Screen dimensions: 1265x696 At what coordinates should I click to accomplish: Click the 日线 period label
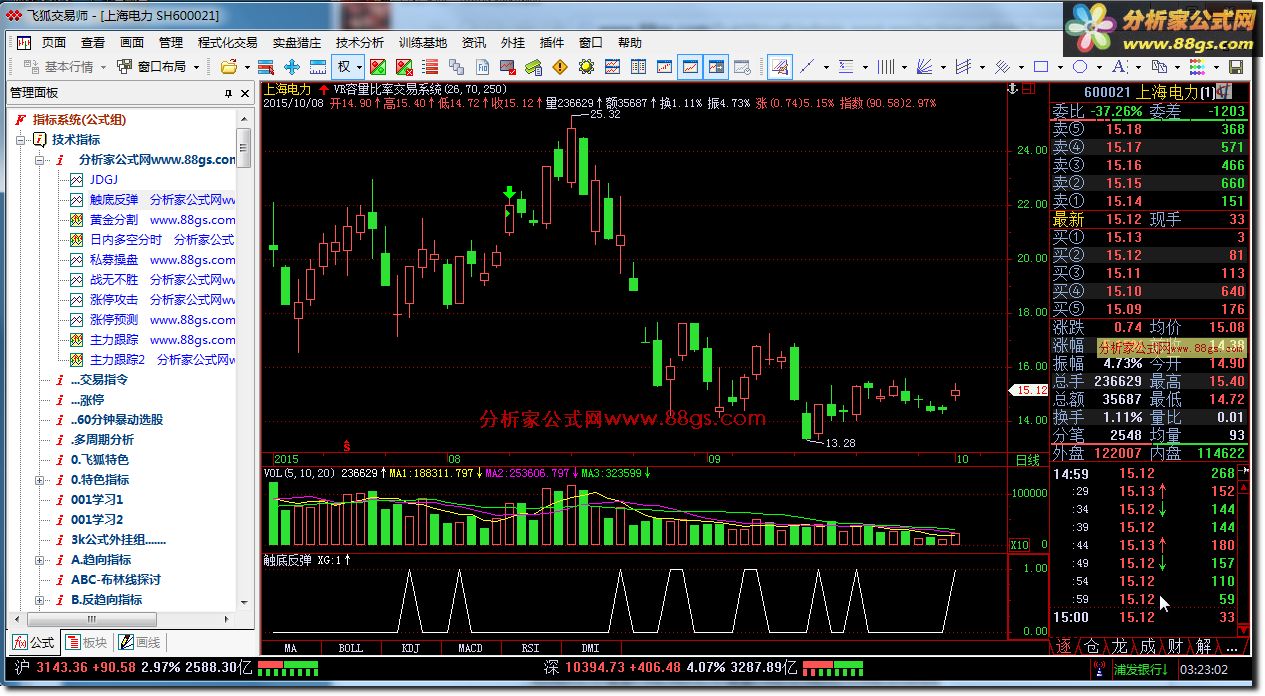point(1028,459)
